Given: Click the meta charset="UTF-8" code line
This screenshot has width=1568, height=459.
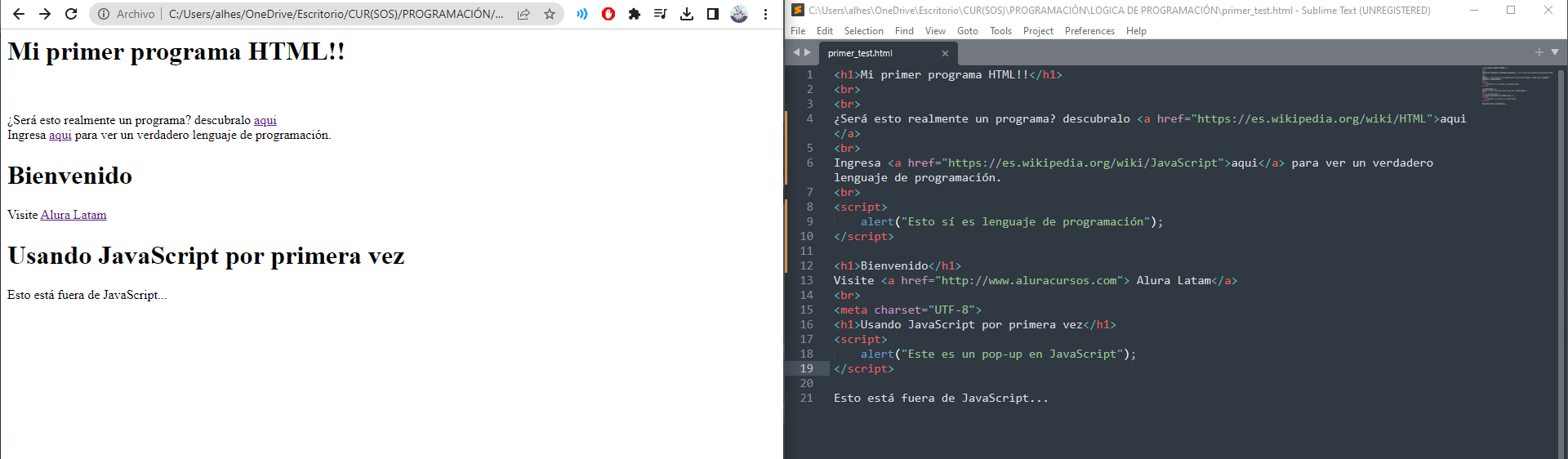Looking at the screenshot, I should click(907, 310).
